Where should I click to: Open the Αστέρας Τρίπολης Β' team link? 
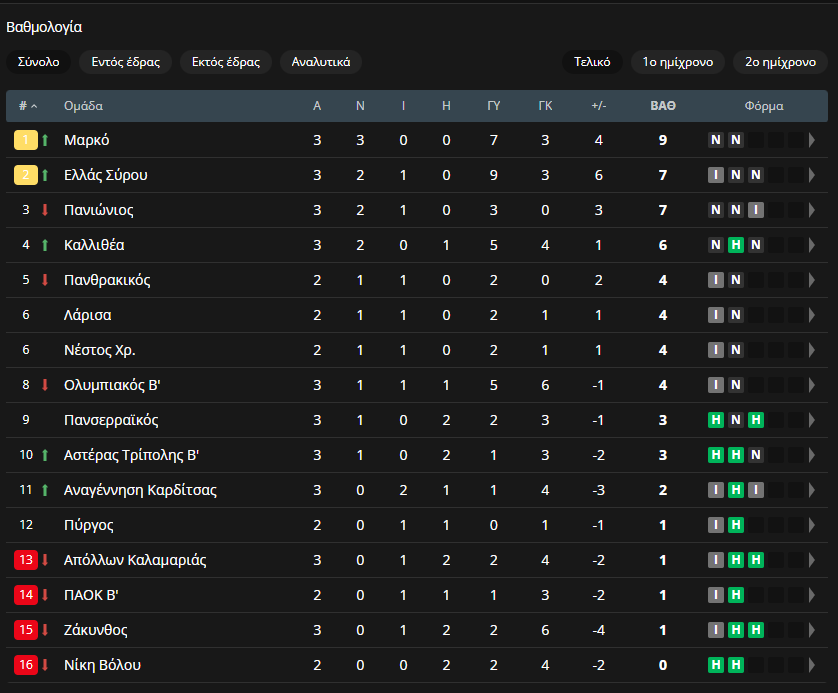pyautogui.click(x=131, y=455)
